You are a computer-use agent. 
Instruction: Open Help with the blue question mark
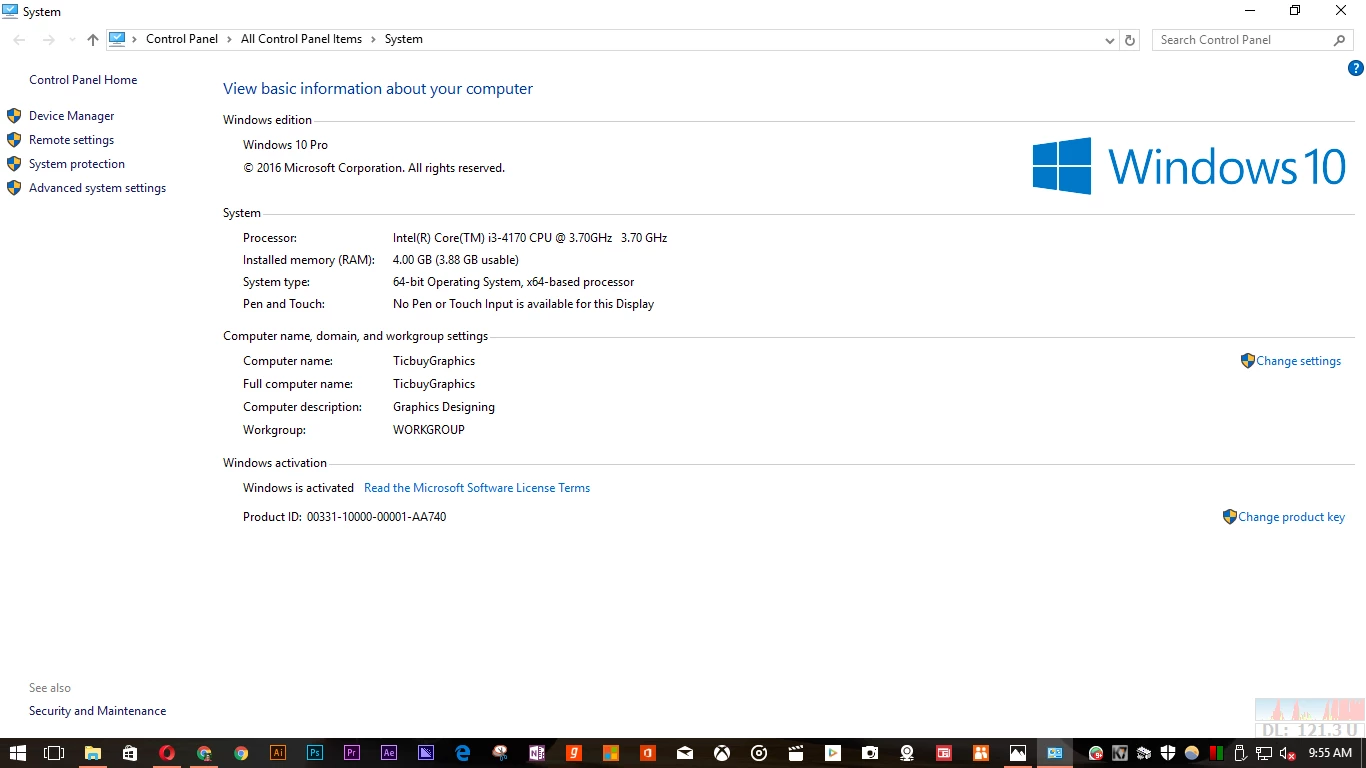pos(1356,68)
